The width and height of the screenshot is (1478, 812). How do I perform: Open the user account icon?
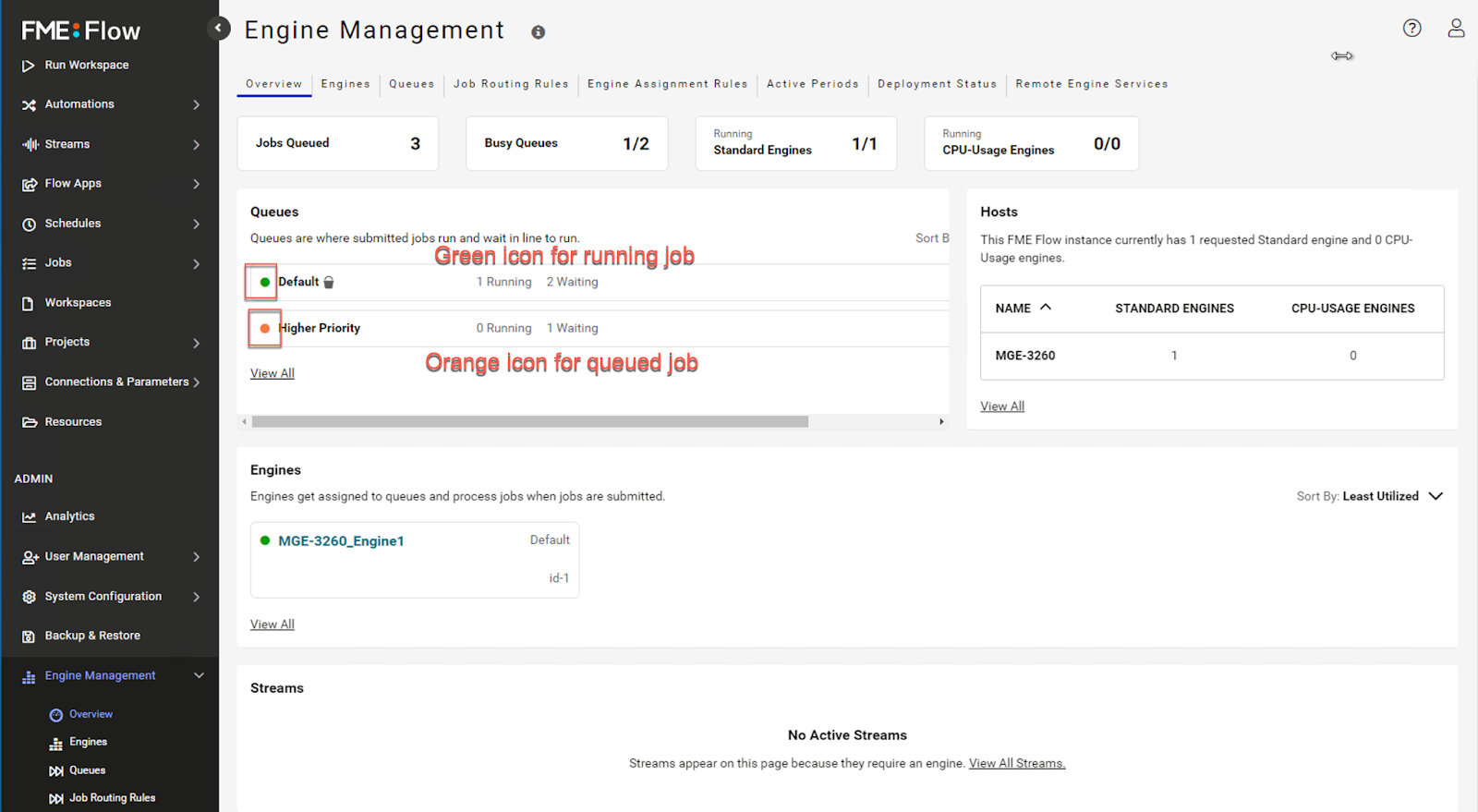1456,28
